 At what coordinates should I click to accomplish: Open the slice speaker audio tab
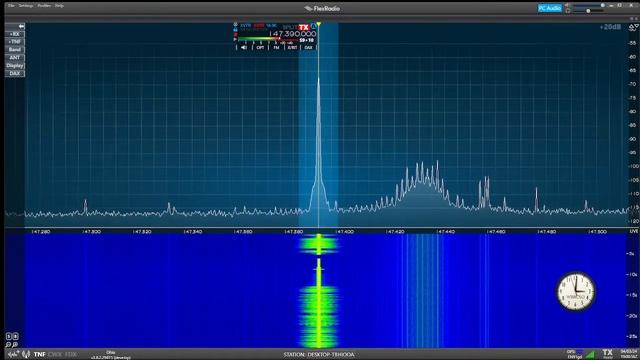244,47
